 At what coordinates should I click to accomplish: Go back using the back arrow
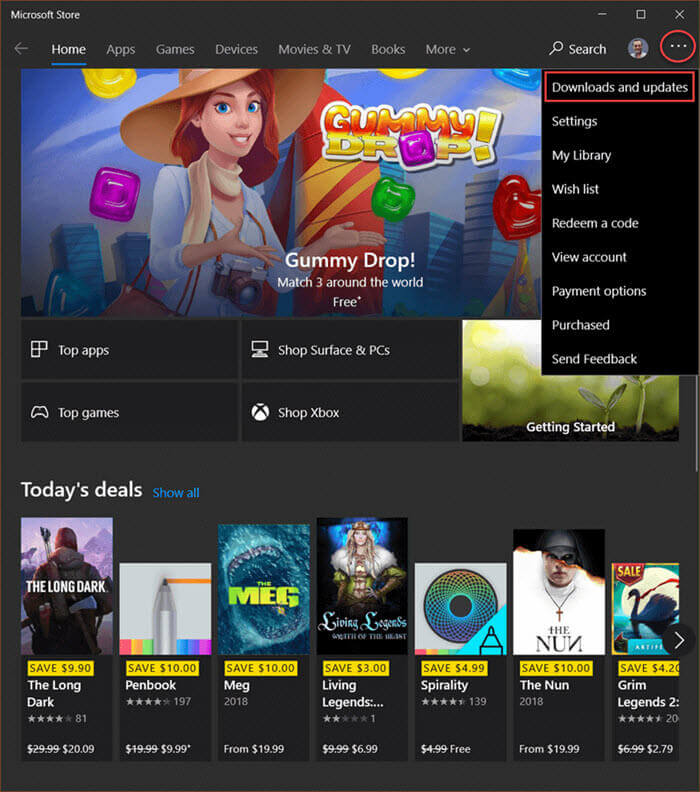(21, 48)
